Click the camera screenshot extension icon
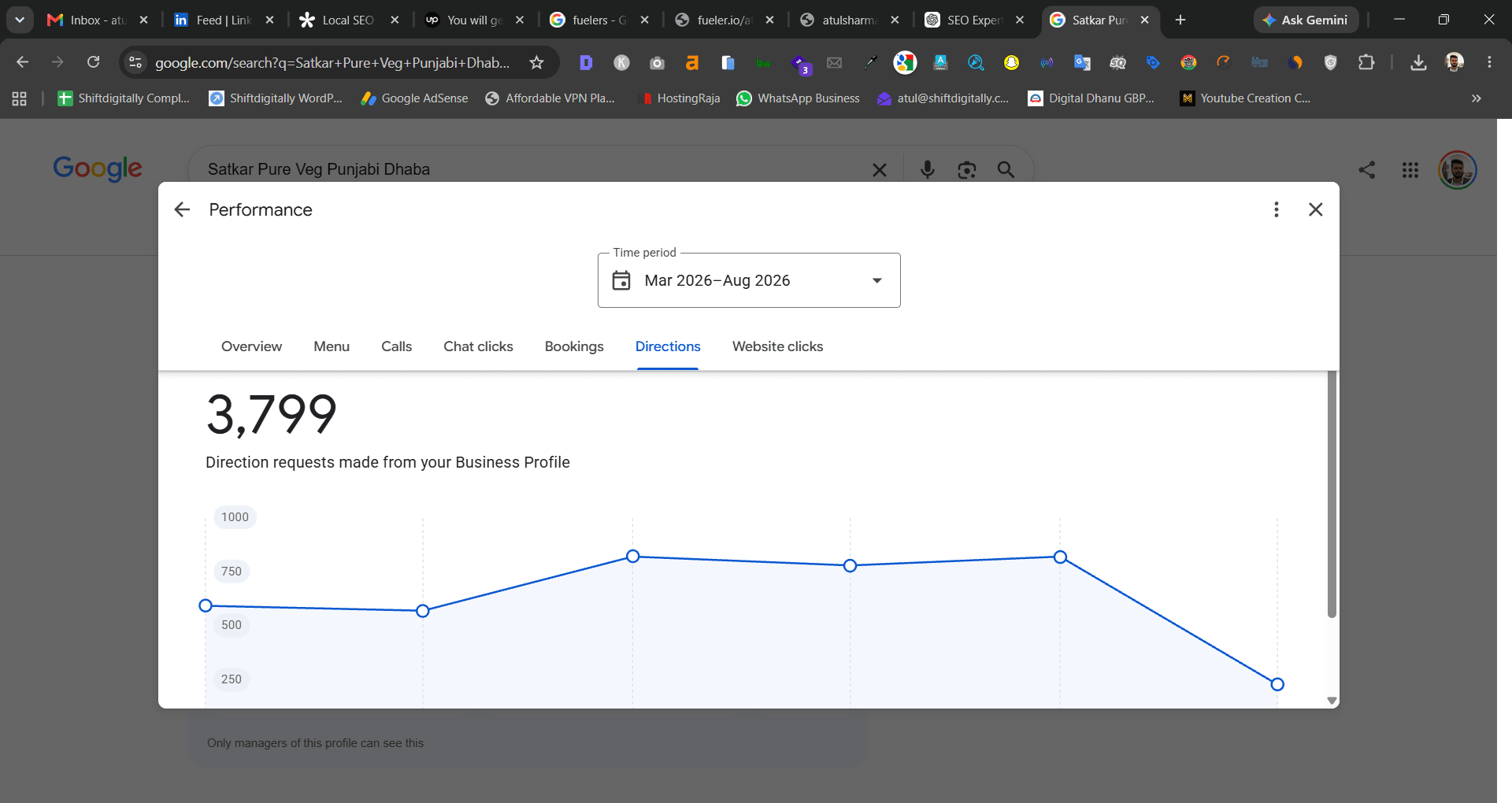 657,62
